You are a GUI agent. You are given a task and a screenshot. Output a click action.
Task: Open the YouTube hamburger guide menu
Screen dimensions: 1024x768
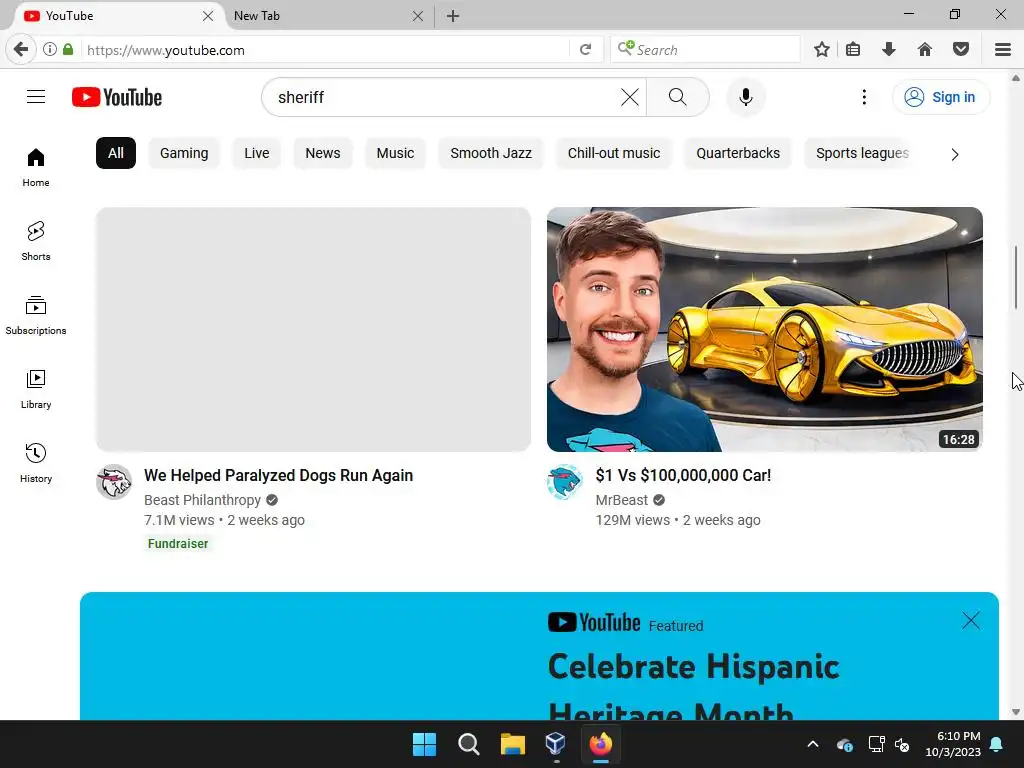tap(36, 97)
